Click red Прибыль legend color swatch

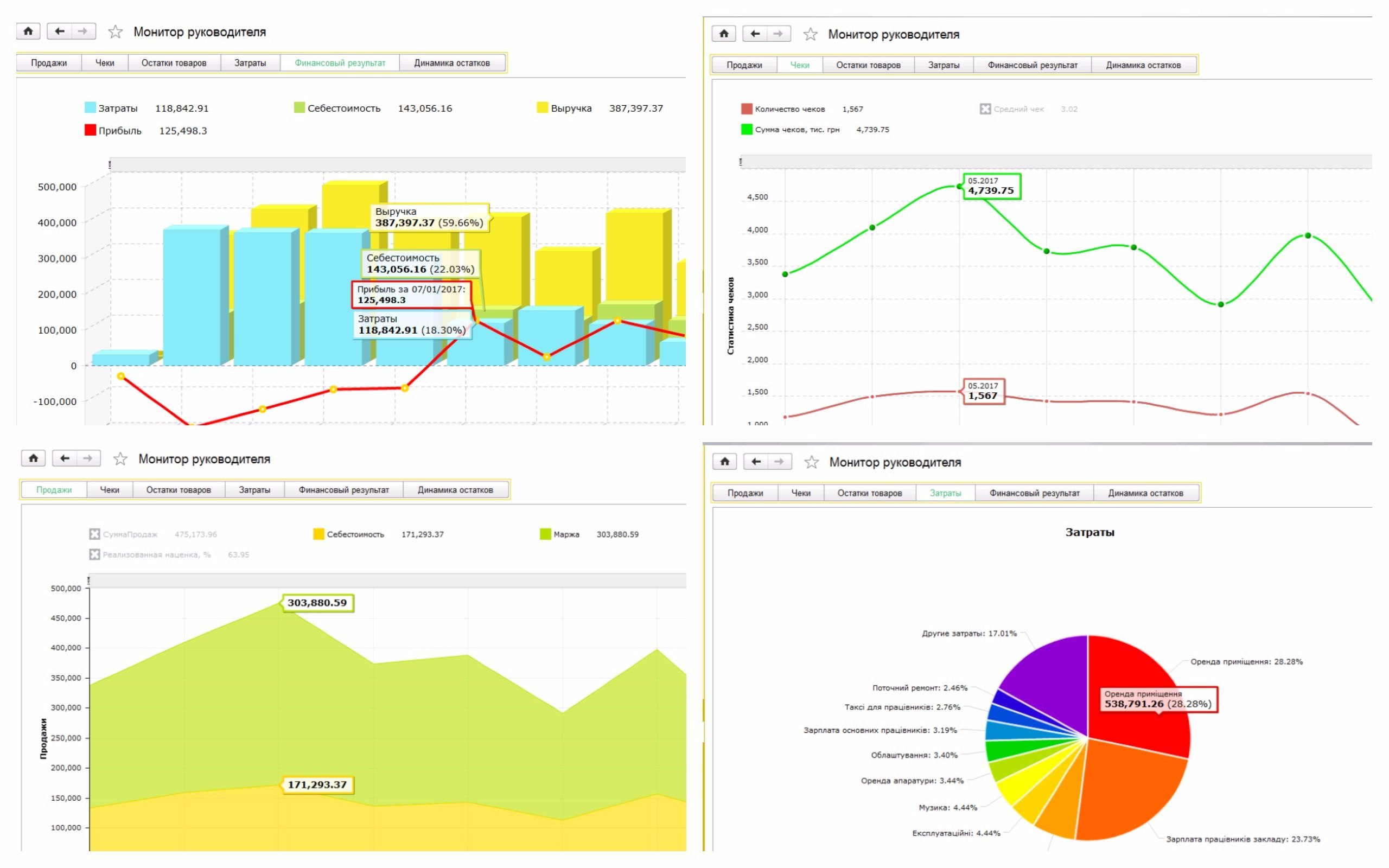click(x=90, y=130)
